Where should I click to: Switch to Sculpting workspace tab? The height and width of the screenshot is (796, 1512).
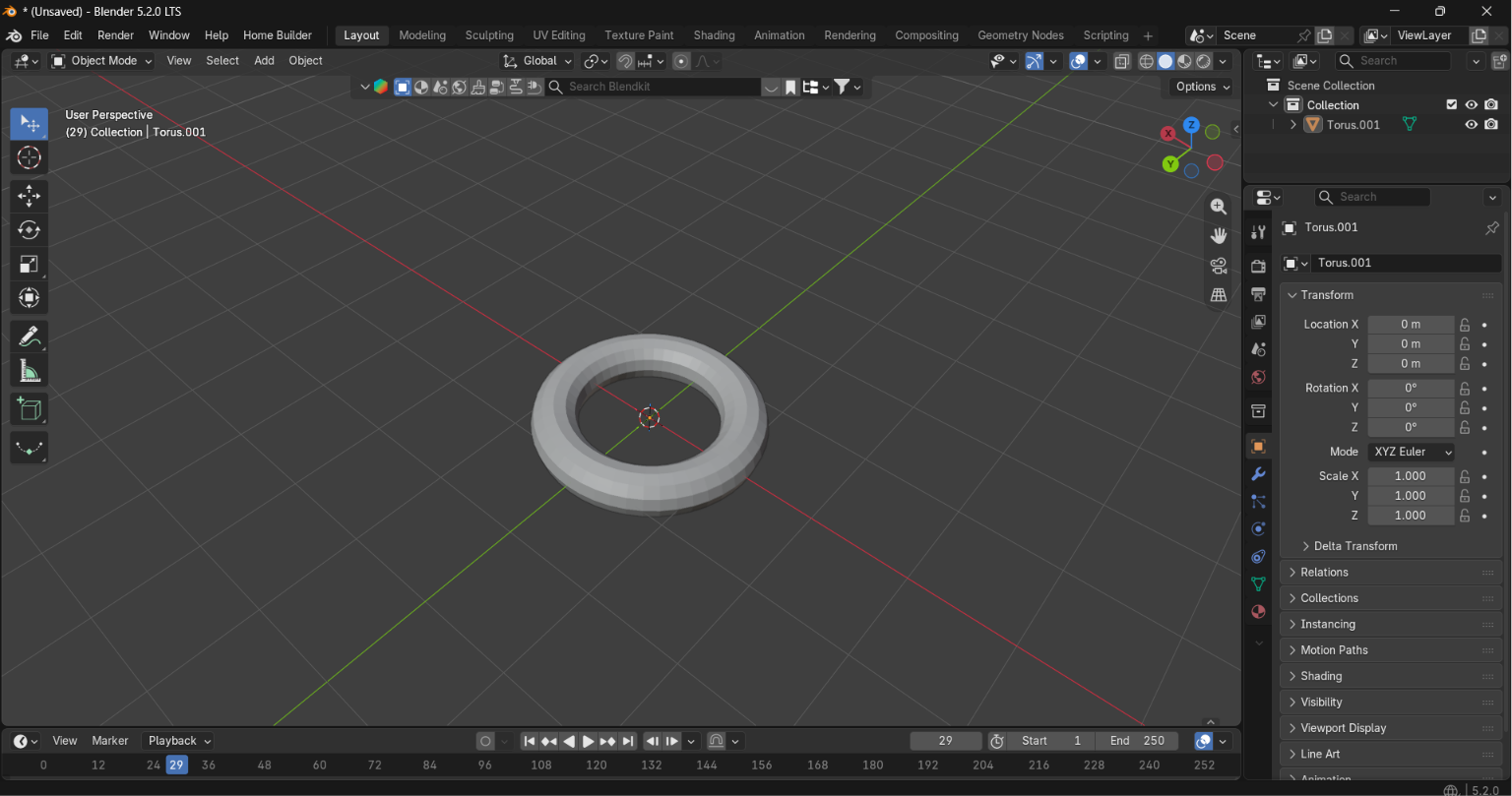coord(489,35)
